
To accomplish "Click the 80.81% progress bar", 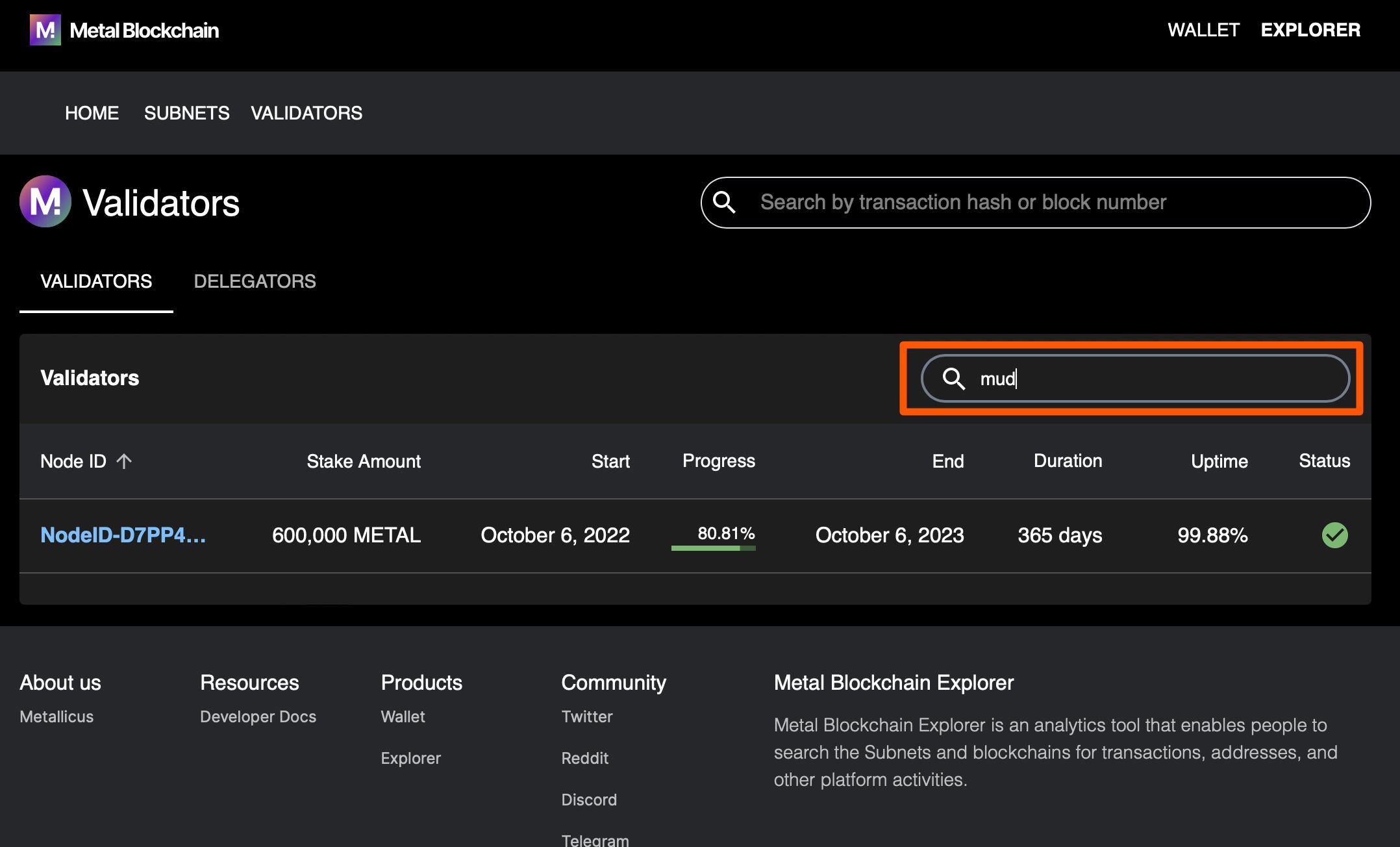I will [x=713, y=548].
